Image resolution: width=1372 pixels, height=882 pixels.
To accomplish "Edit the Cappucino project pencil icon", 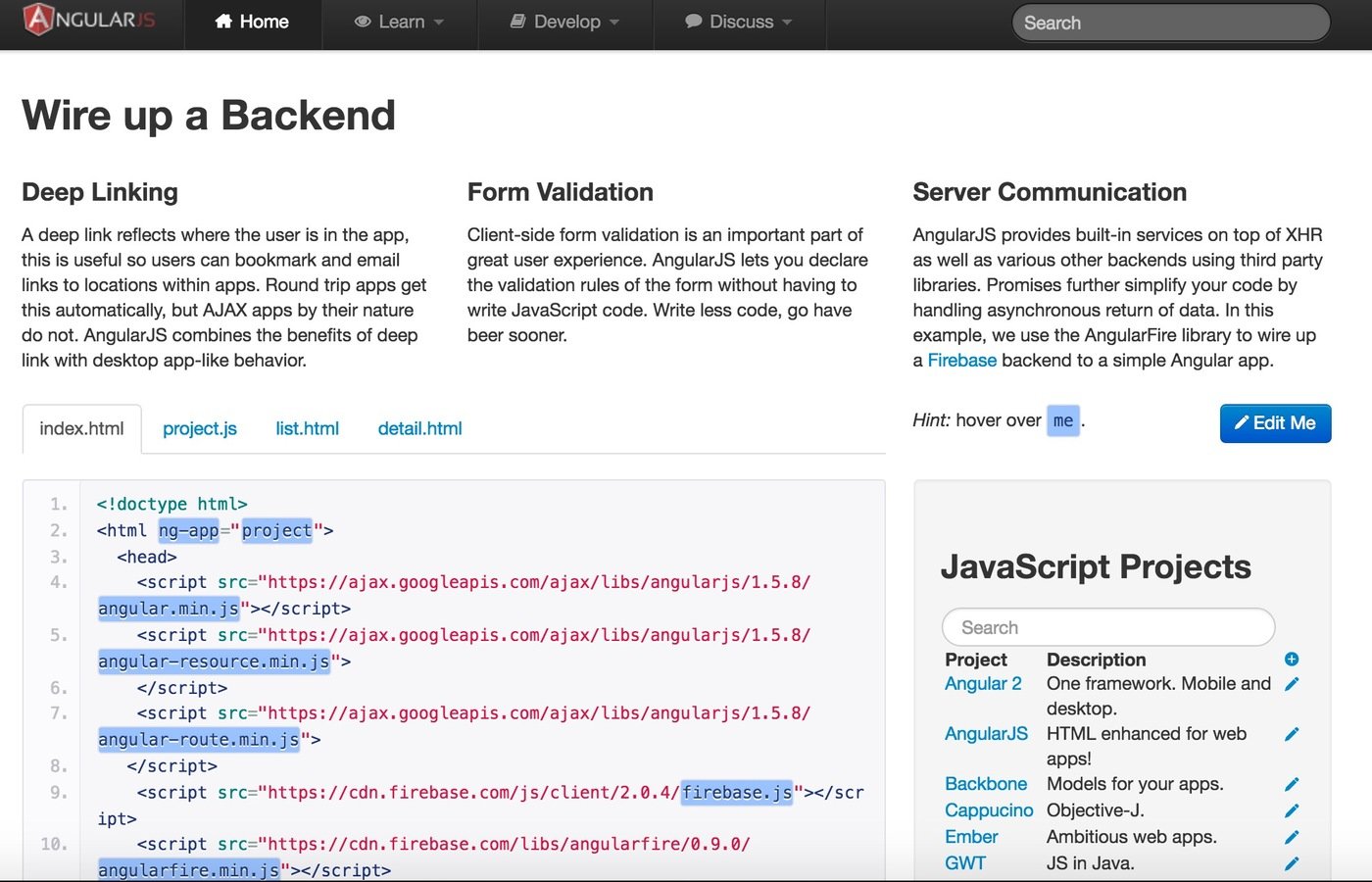I will (x=1292, y=810).
